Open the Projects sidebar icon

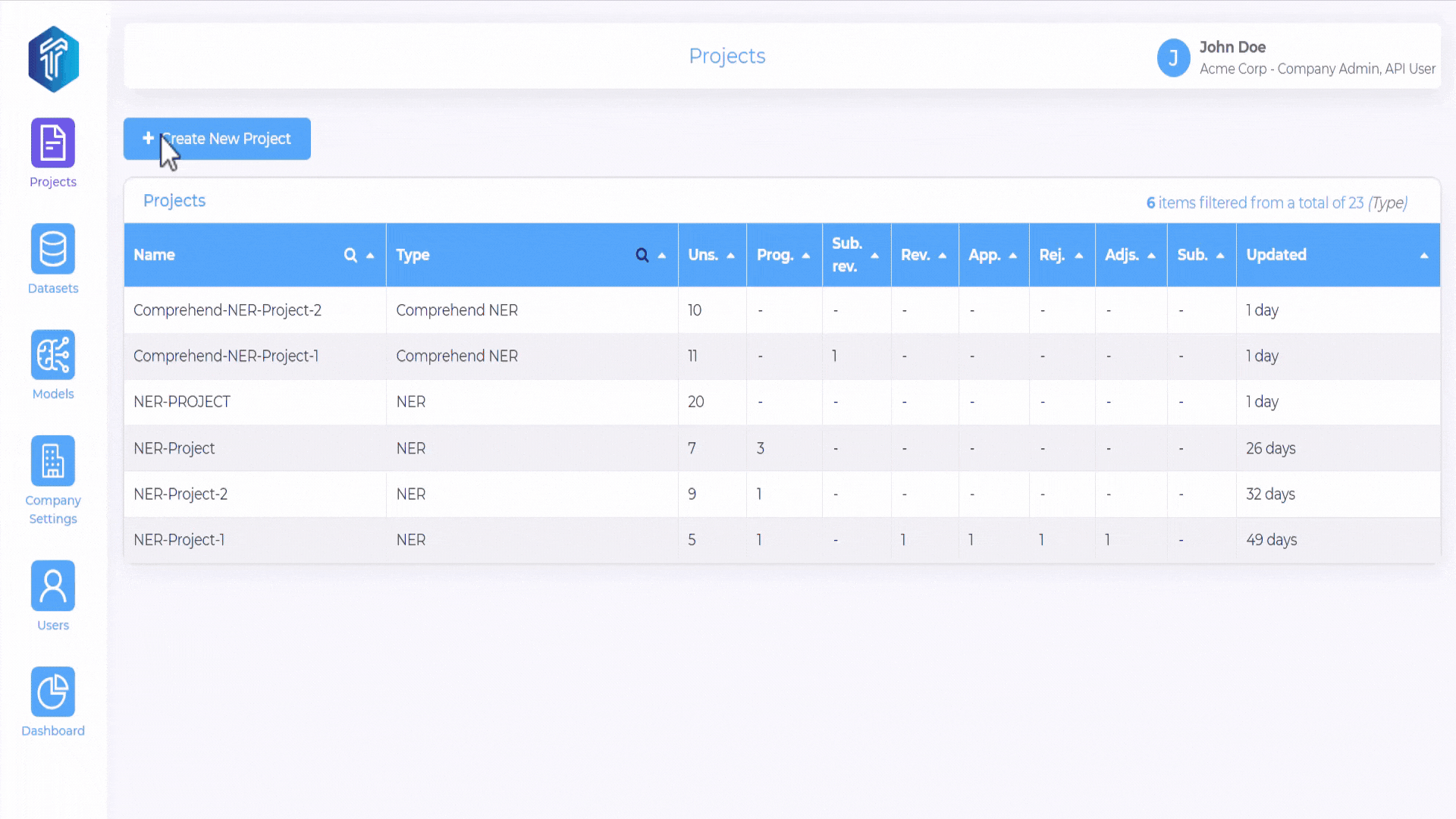click(x=53, y=142)
